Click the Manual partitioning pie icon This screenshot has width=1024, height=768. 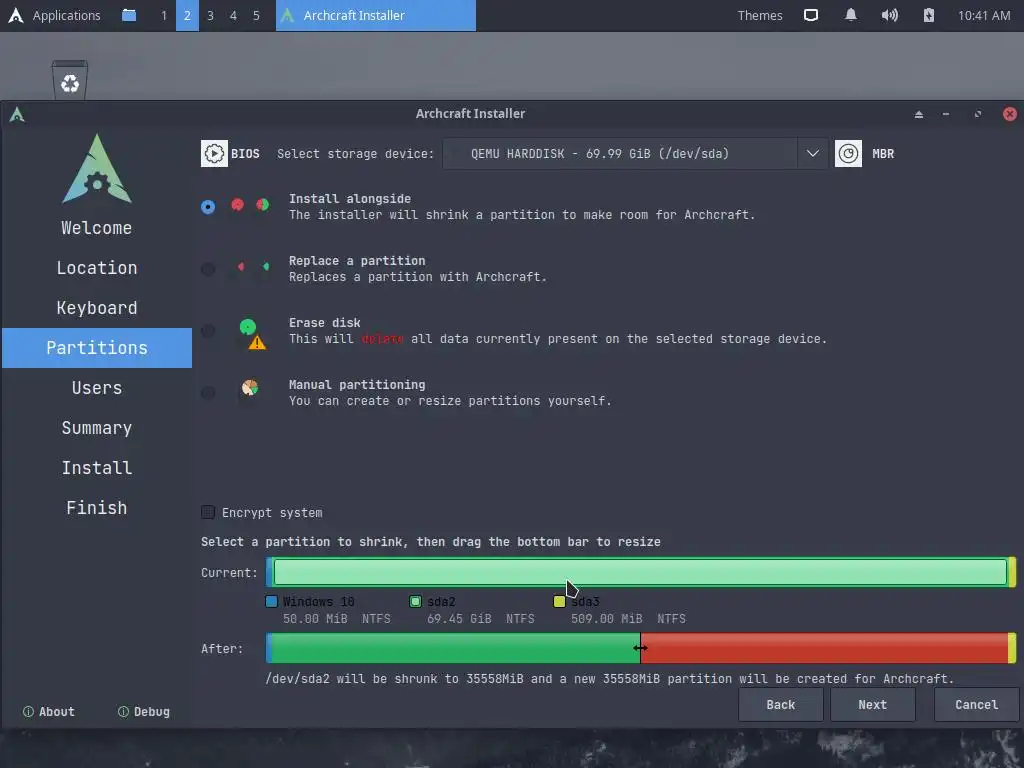click(249, 388)
